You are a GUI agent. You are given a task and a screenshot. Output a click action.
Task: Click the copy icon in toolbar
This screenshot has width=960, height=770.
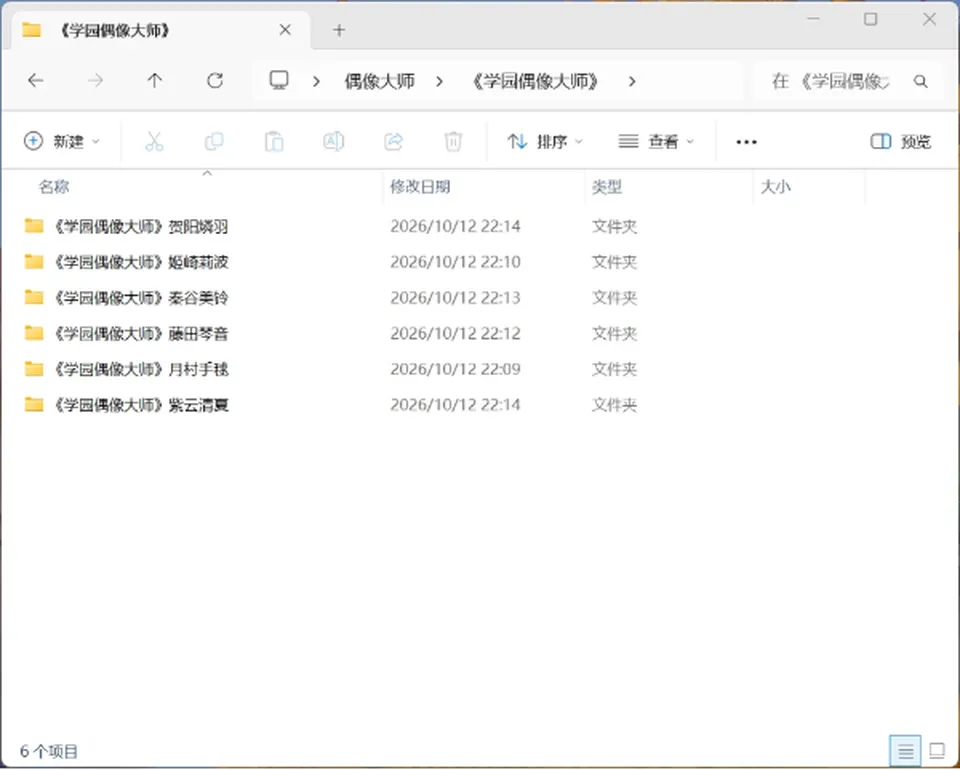tap(214, 141)
